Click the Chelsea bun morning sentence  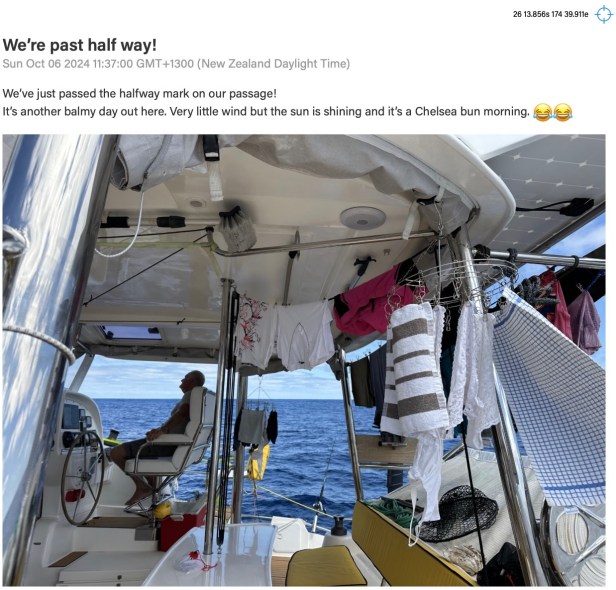pyautogui.click(x=266, y=112)
